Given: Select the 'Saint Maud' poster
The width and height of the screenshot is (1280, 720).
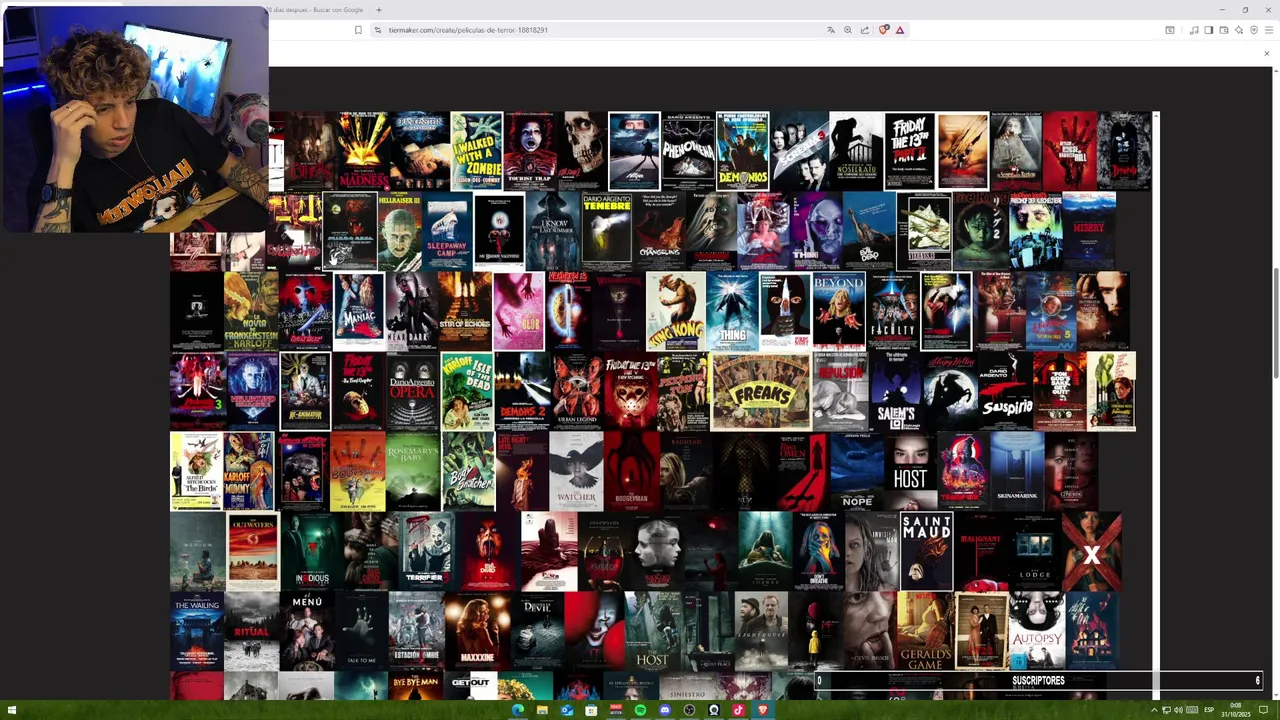Looking at the screenshot, I should point(927,551).
